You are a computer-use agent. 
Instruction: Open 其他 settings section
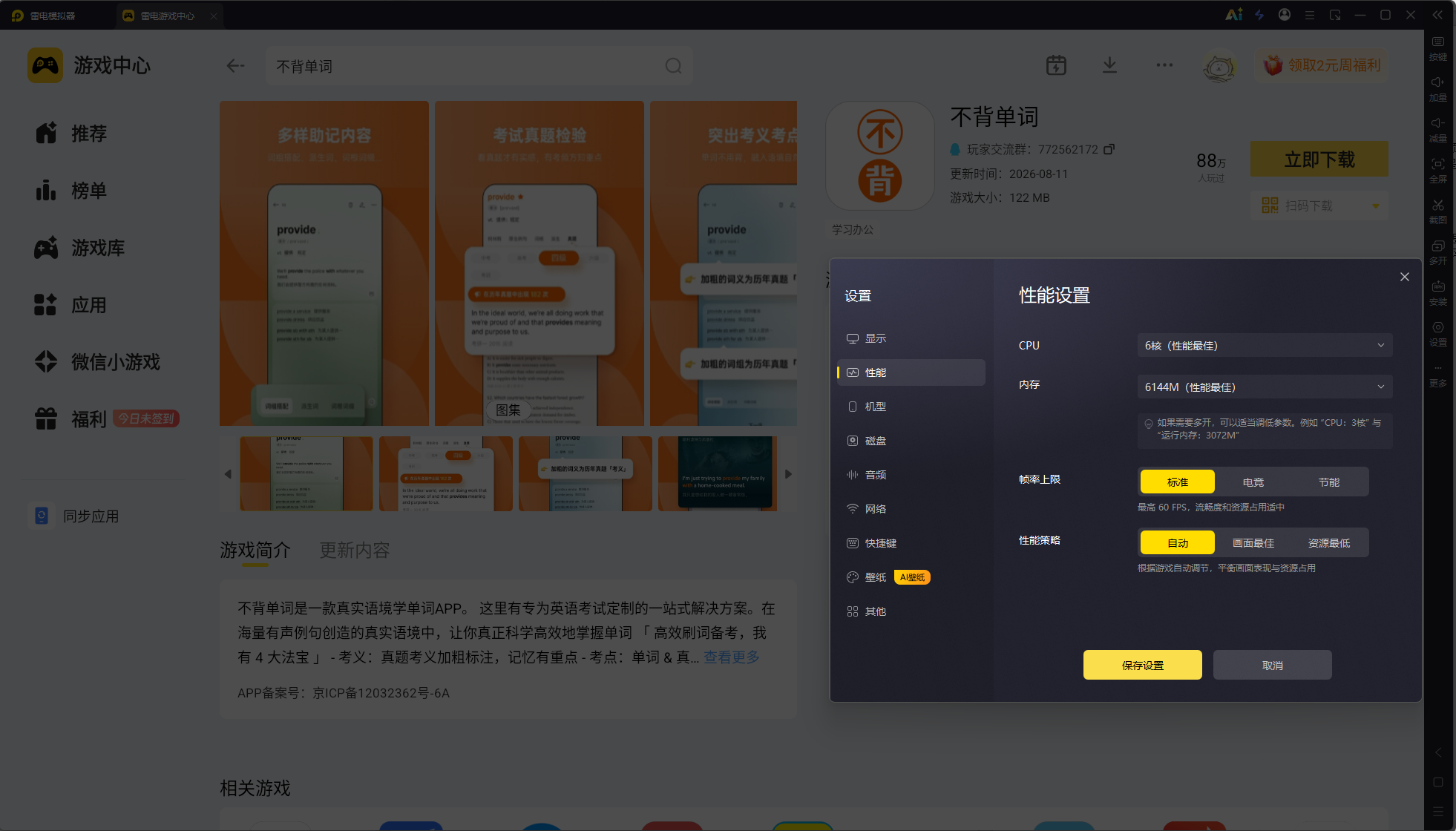point(911,611)
